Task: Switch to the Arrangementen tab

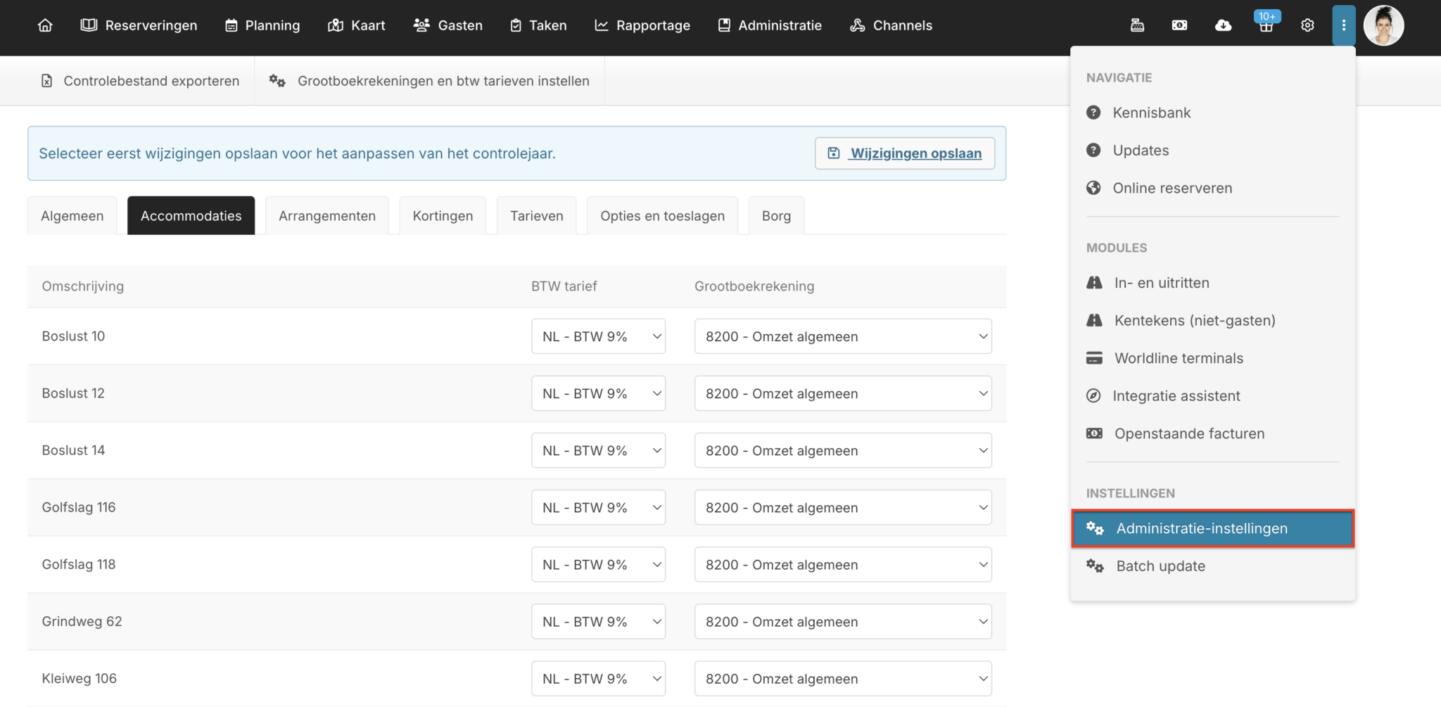Action: 327,216
